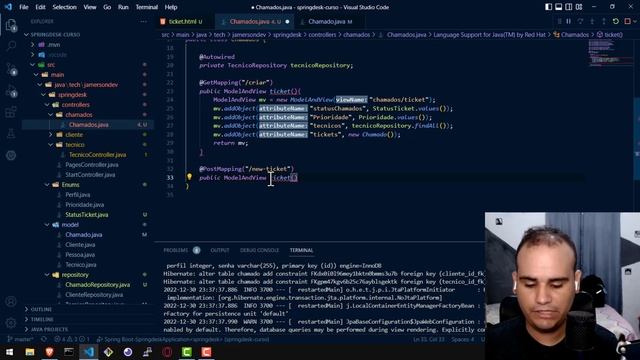This screenshot has width=640, height=360.
Task: Toggle panel layout icon in title bar
Action: coord(558,7)
